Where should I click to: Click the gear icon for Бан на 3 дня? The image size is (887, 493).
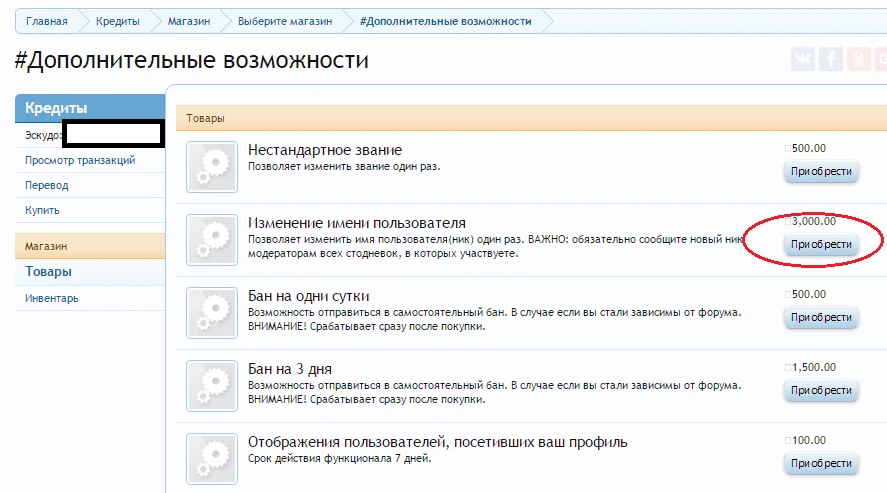[x=212, y=386]
